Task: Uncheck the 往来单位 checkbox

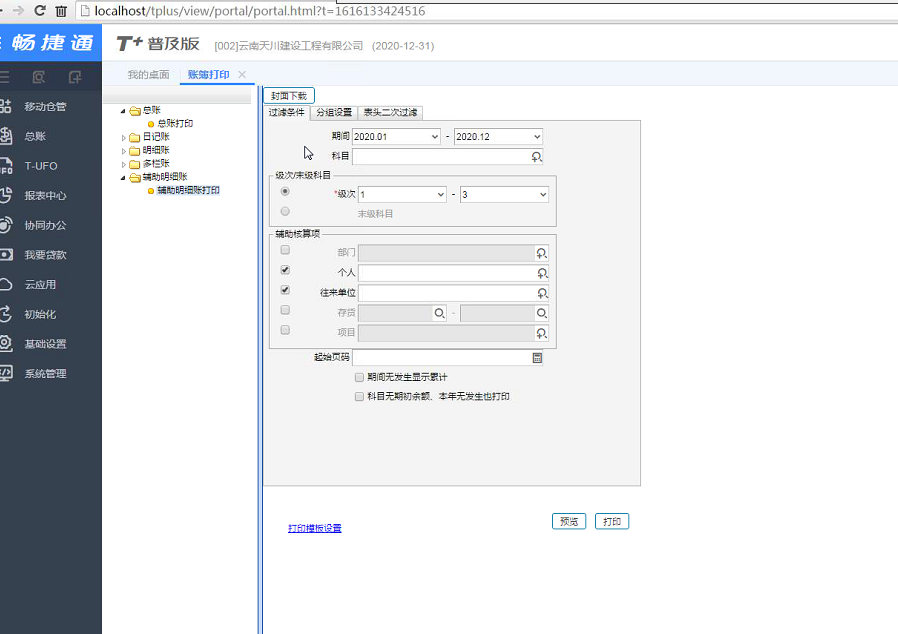Action: point(285,290)
